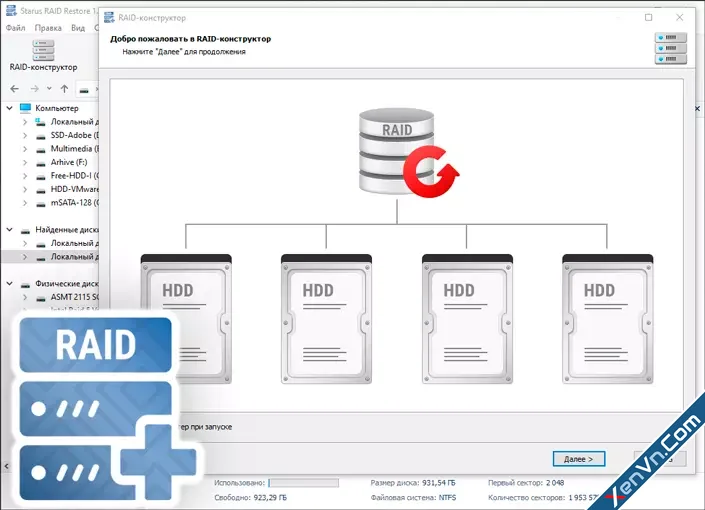Click the Нажмите "Далее" для продолжения text
The image size is (705, 510).
tap(184, 52)
